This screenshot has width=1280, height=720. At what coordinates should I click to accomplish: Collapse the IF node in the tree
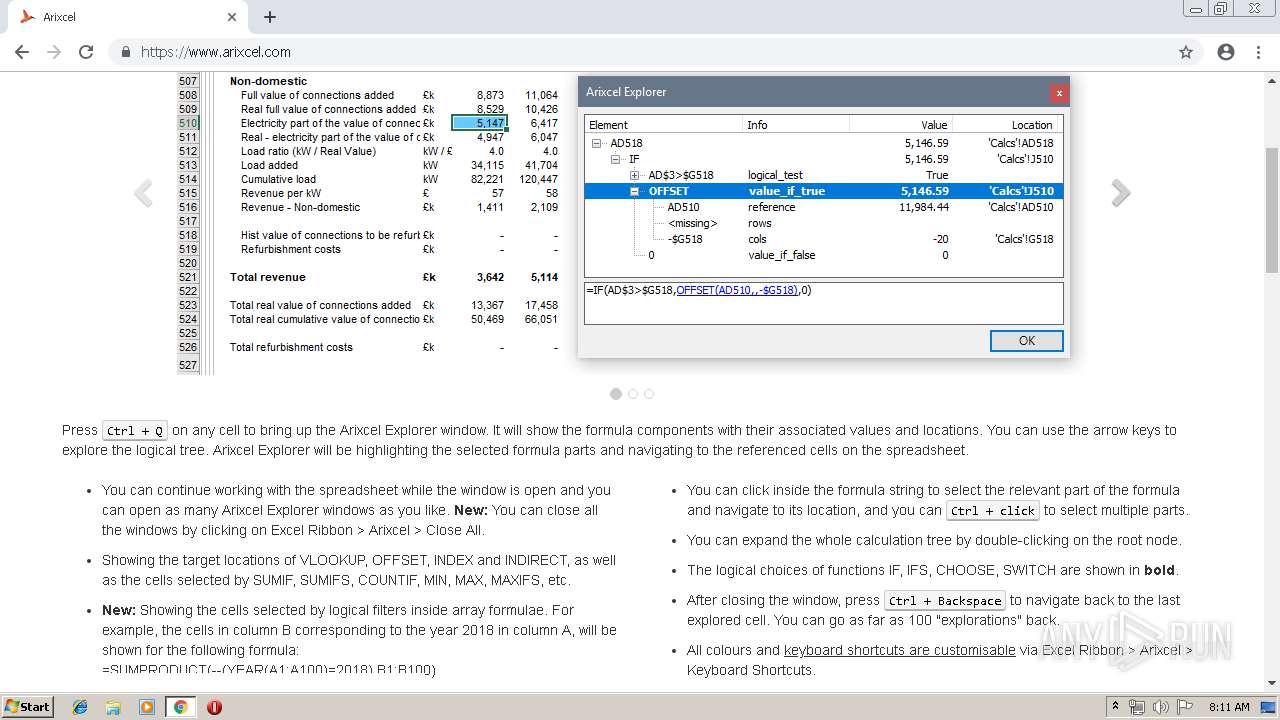pos(616,159)
